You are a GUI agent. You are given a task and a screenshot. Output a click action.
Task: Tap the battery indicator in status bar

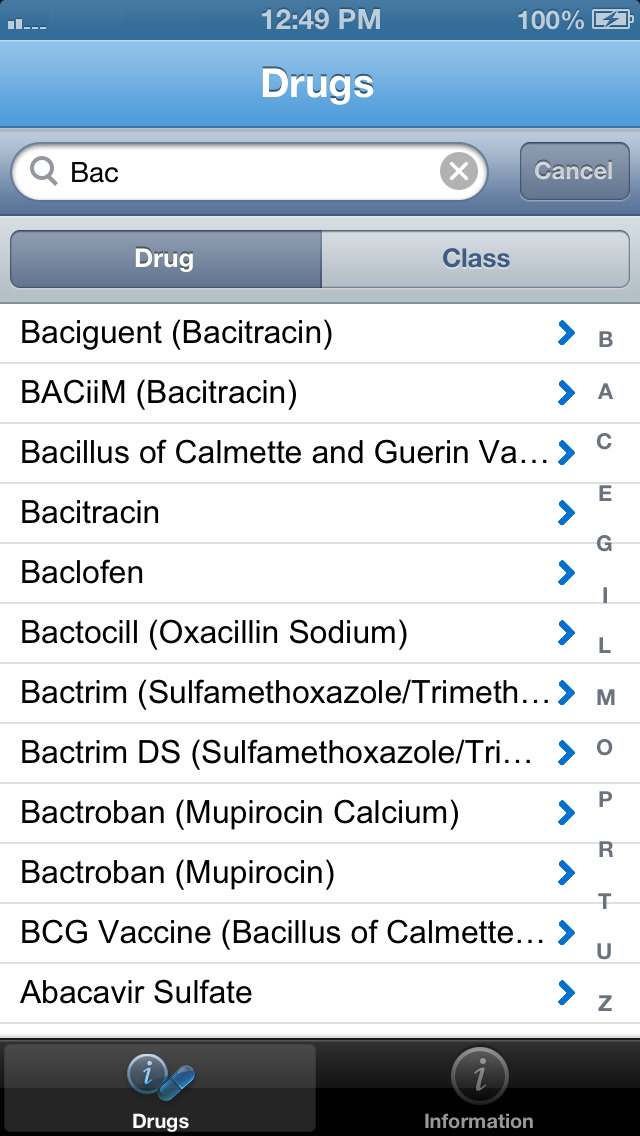click(x=611, y=19)
